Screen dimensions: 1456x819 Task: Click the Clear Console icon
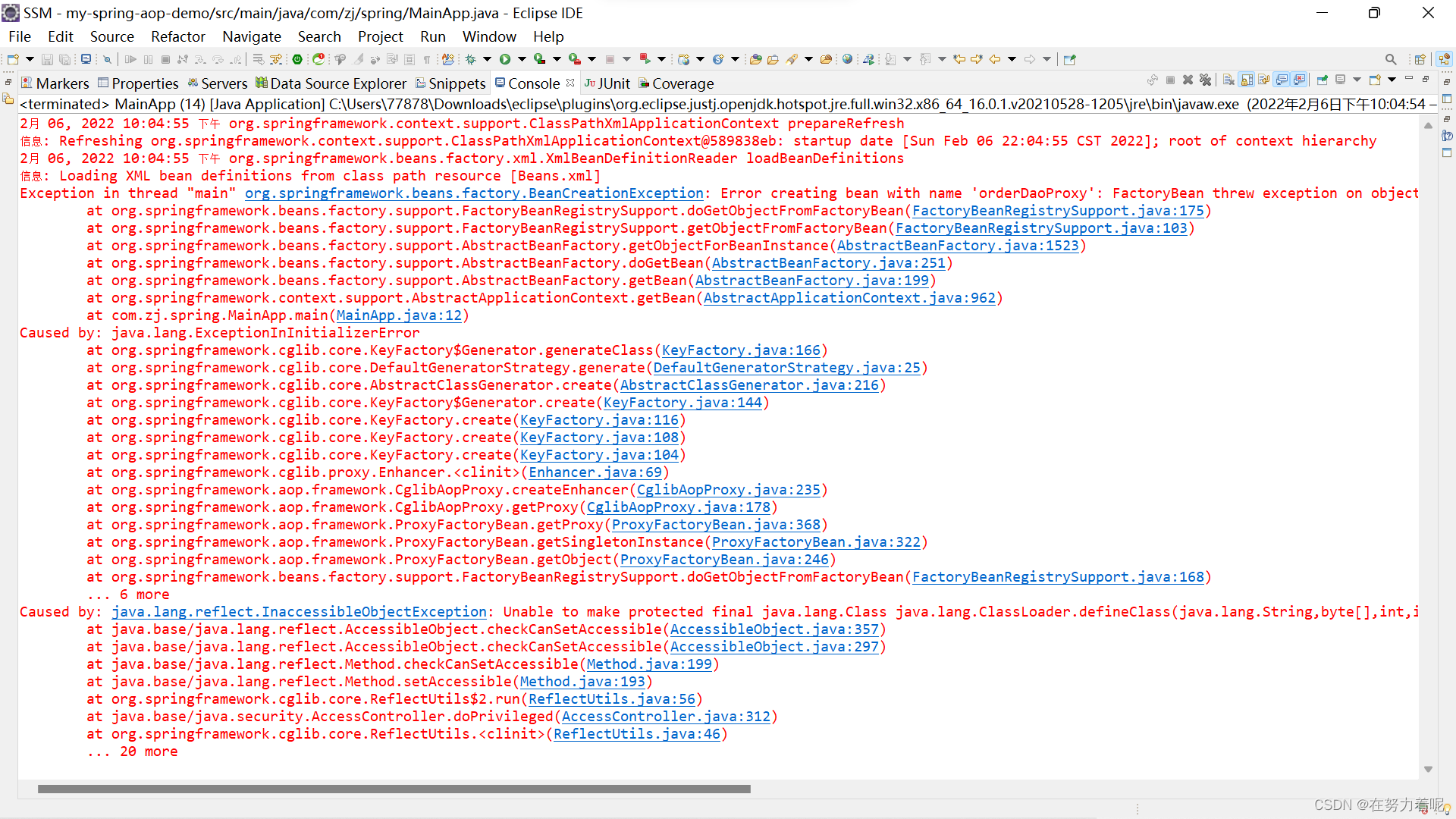(x=1228, y=80)
